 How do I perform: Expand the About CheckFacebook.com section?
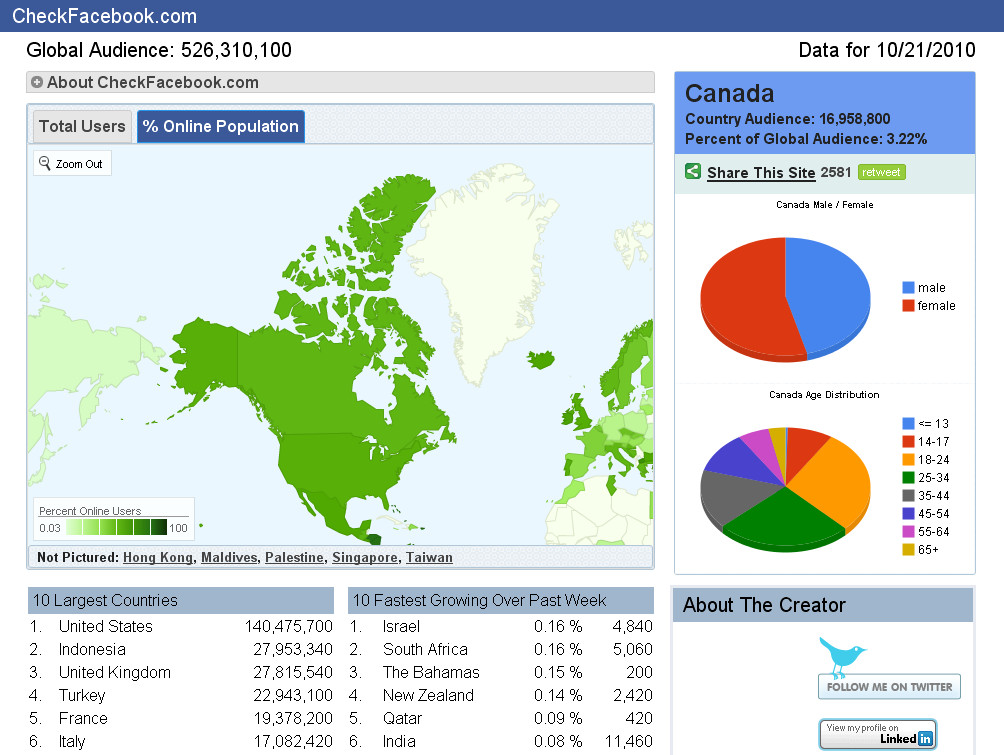(340, 82)
